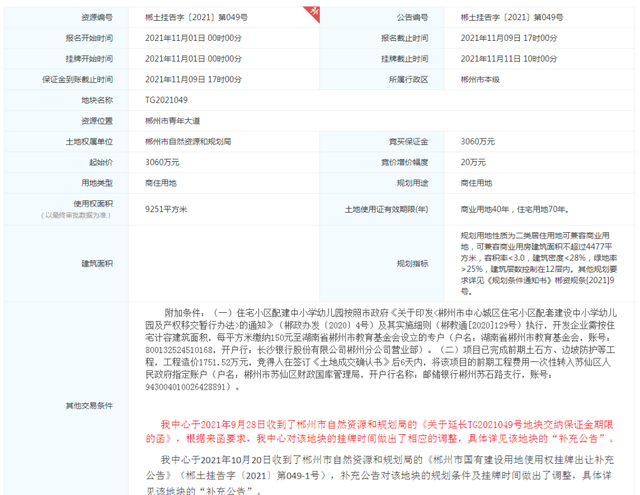Click the 报名截止时间 label
Screen dimensions: 640x495
point(404,38)
